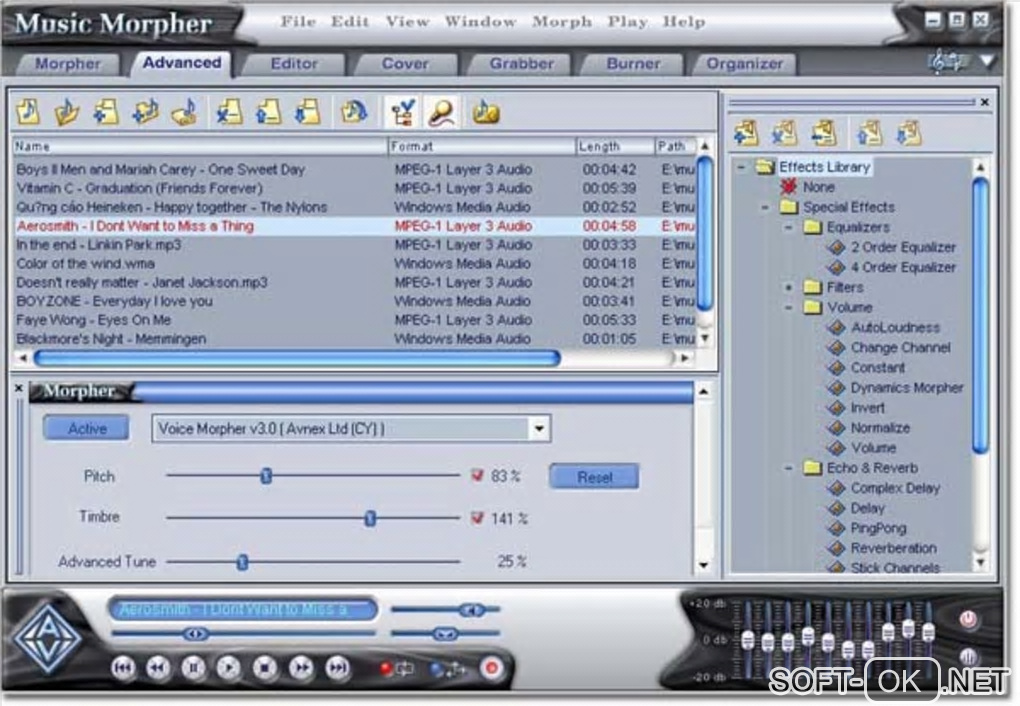
Task: Select the None effect item
Action: 818,187
